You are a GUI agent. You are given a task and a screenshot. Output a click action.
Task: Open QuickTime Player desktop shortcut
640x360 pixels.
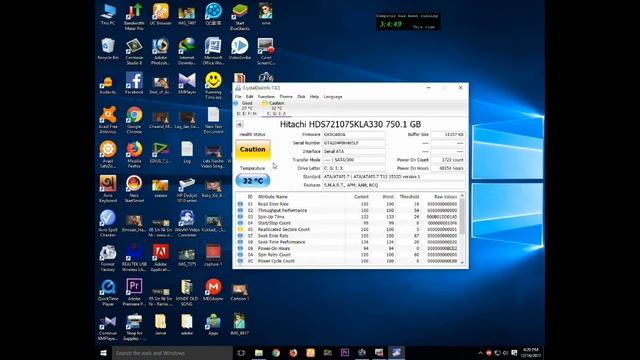(x=108, y=292)
